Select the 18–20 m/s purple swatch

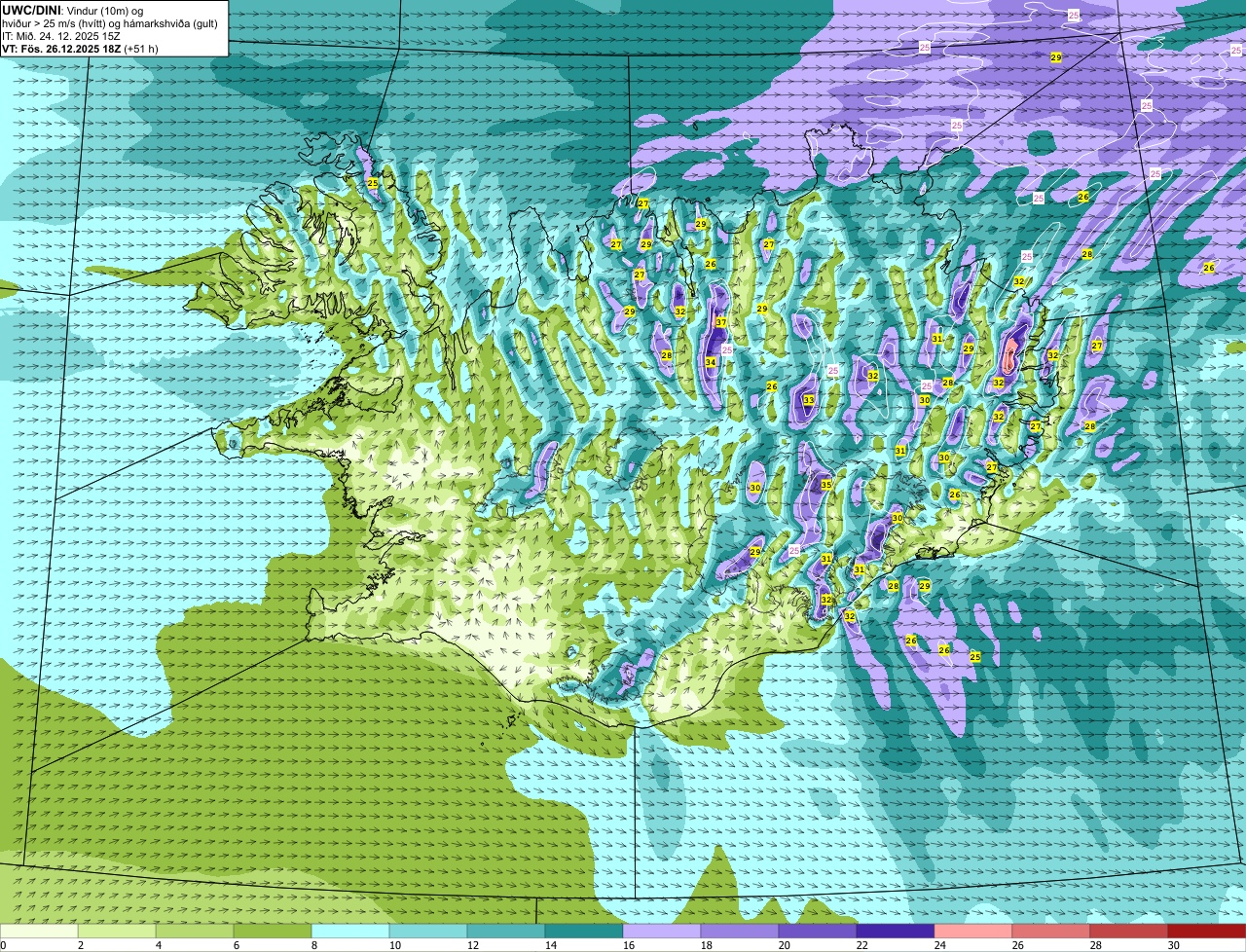[x=740, y=931]
